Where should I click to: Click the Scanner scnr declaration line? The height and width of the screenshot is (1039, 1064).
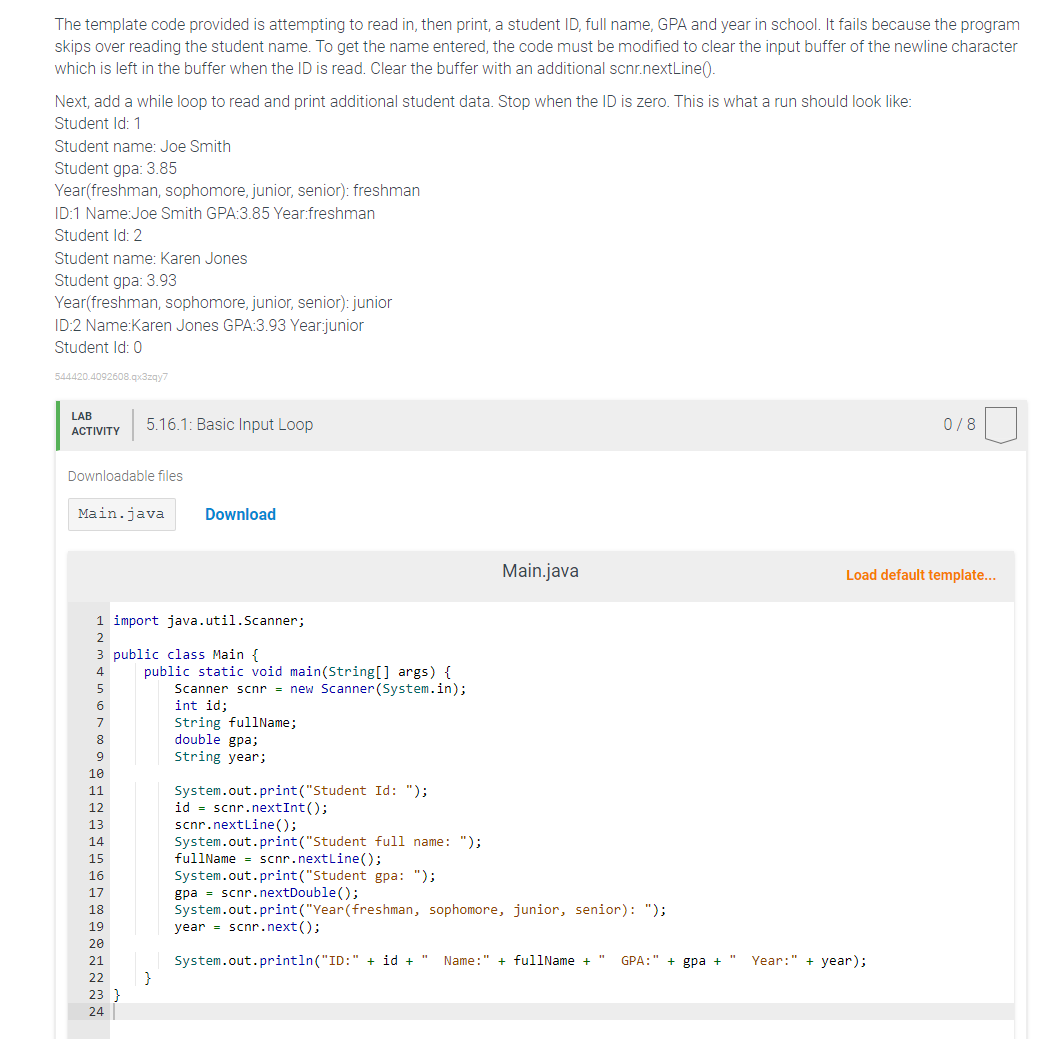coord(320,688)
